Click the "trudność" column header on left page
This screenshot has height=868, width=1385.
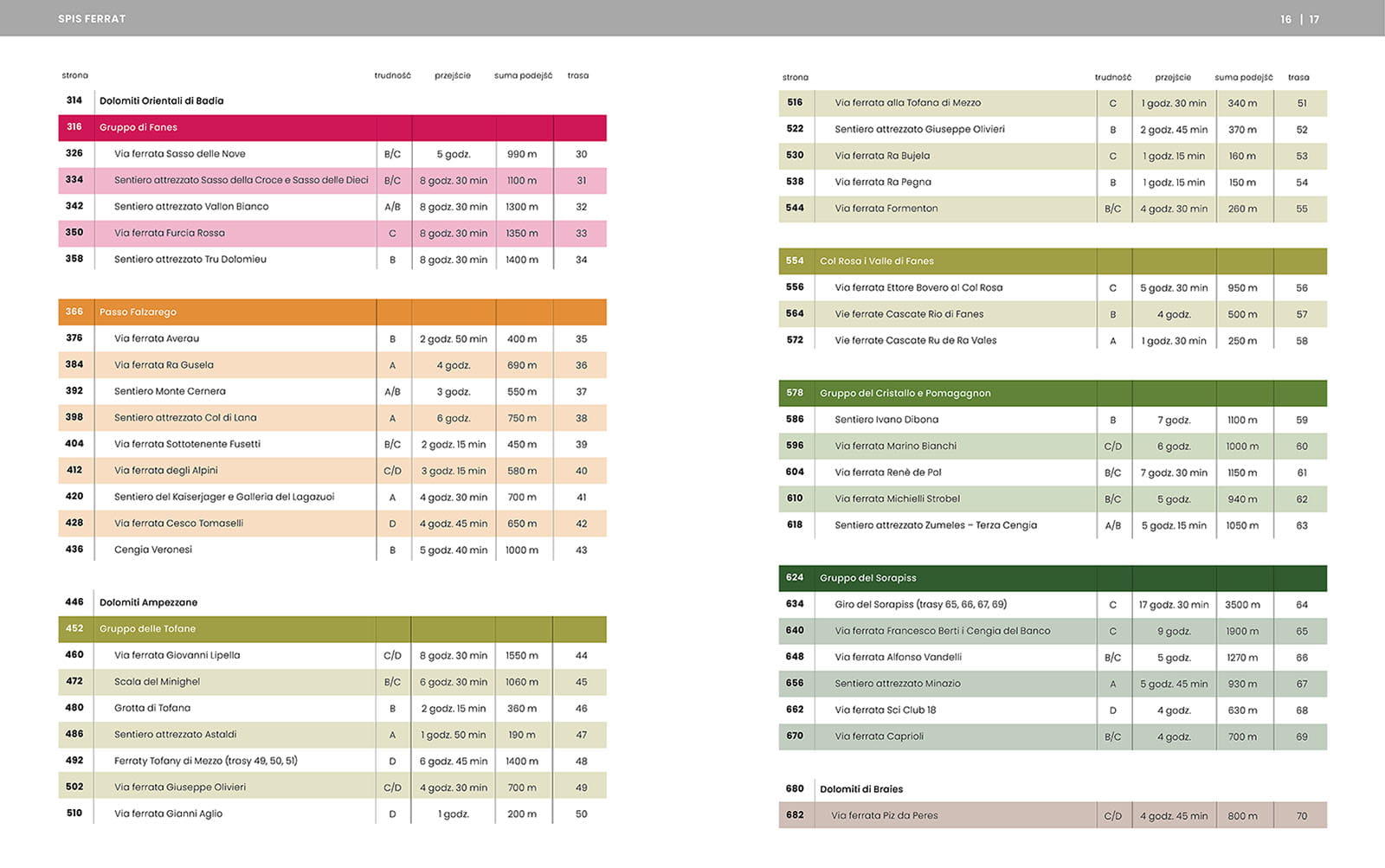(x=392, y=75)
